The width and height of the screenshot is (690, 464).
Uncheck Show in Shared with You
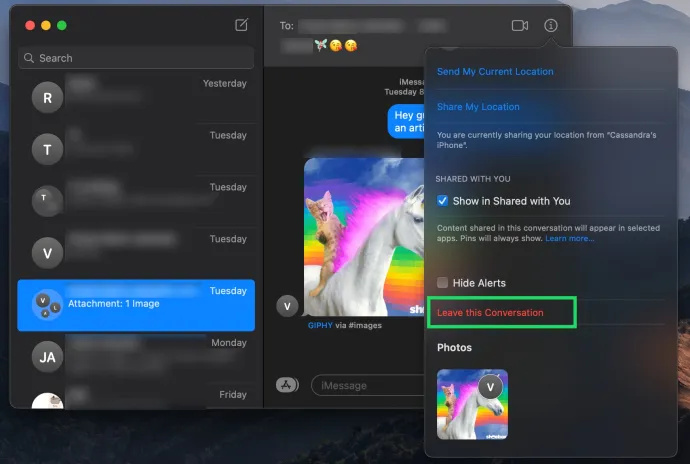[442, 201]
